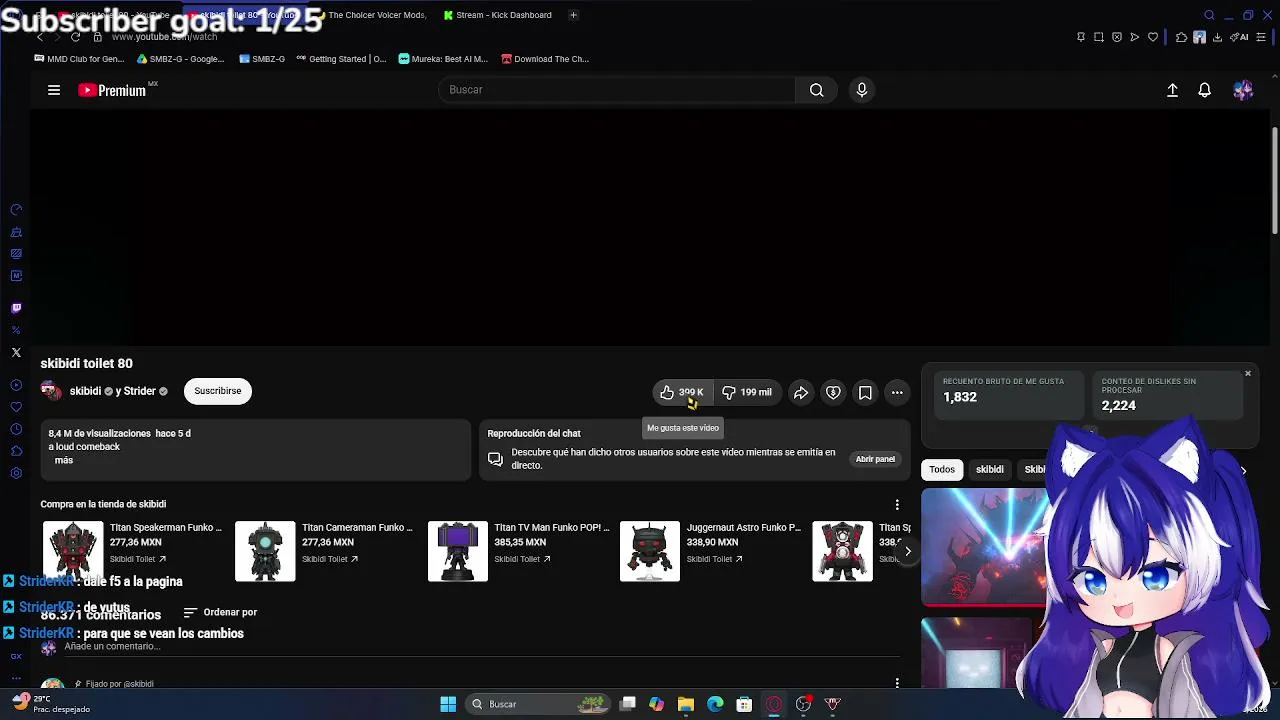
Task: Click the page vertical scrollbar
Action: pos(1274,180)
